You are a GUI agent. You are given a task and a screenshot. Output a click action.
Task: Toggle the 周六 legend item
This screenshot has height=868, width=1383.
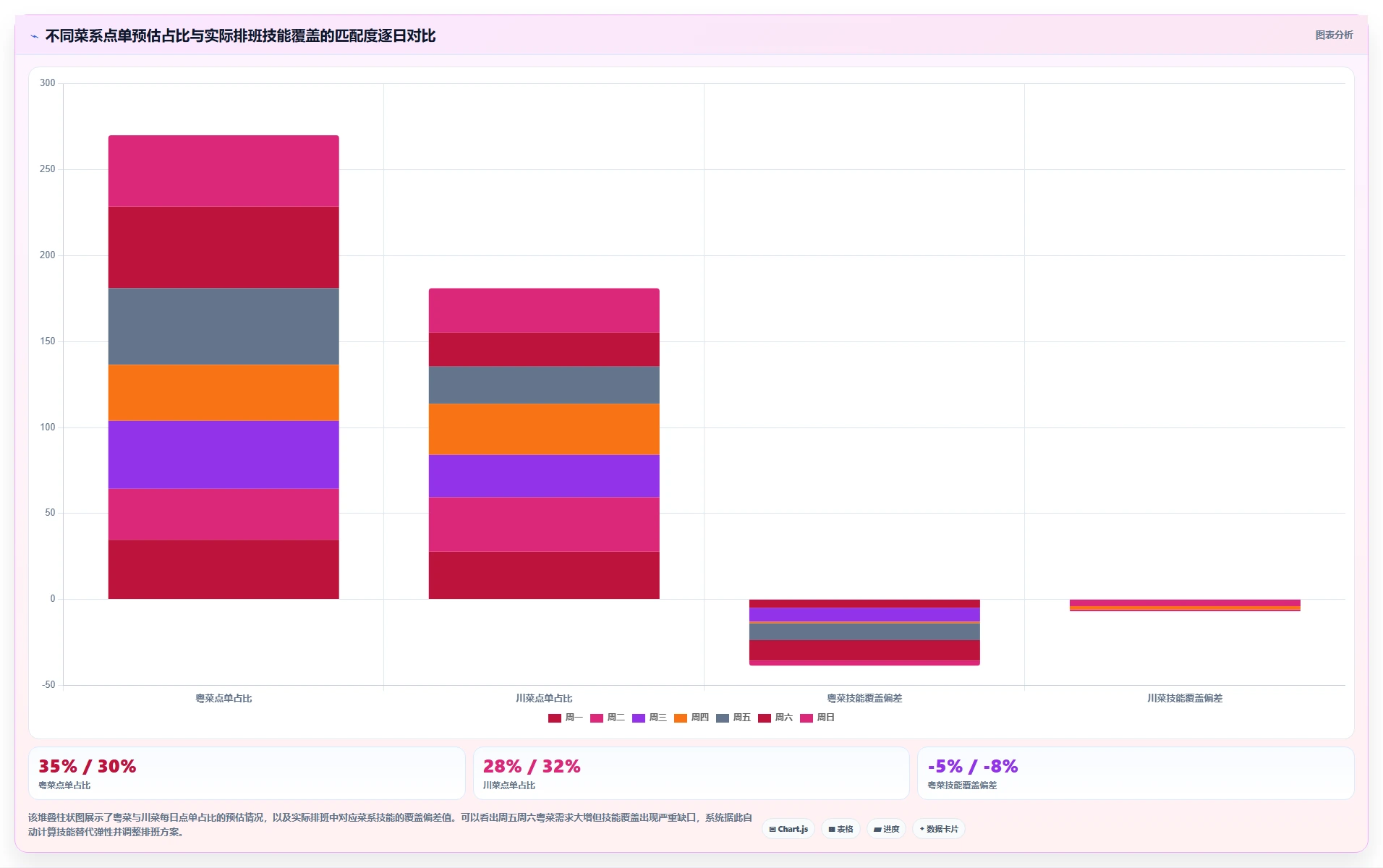point(775,718)
